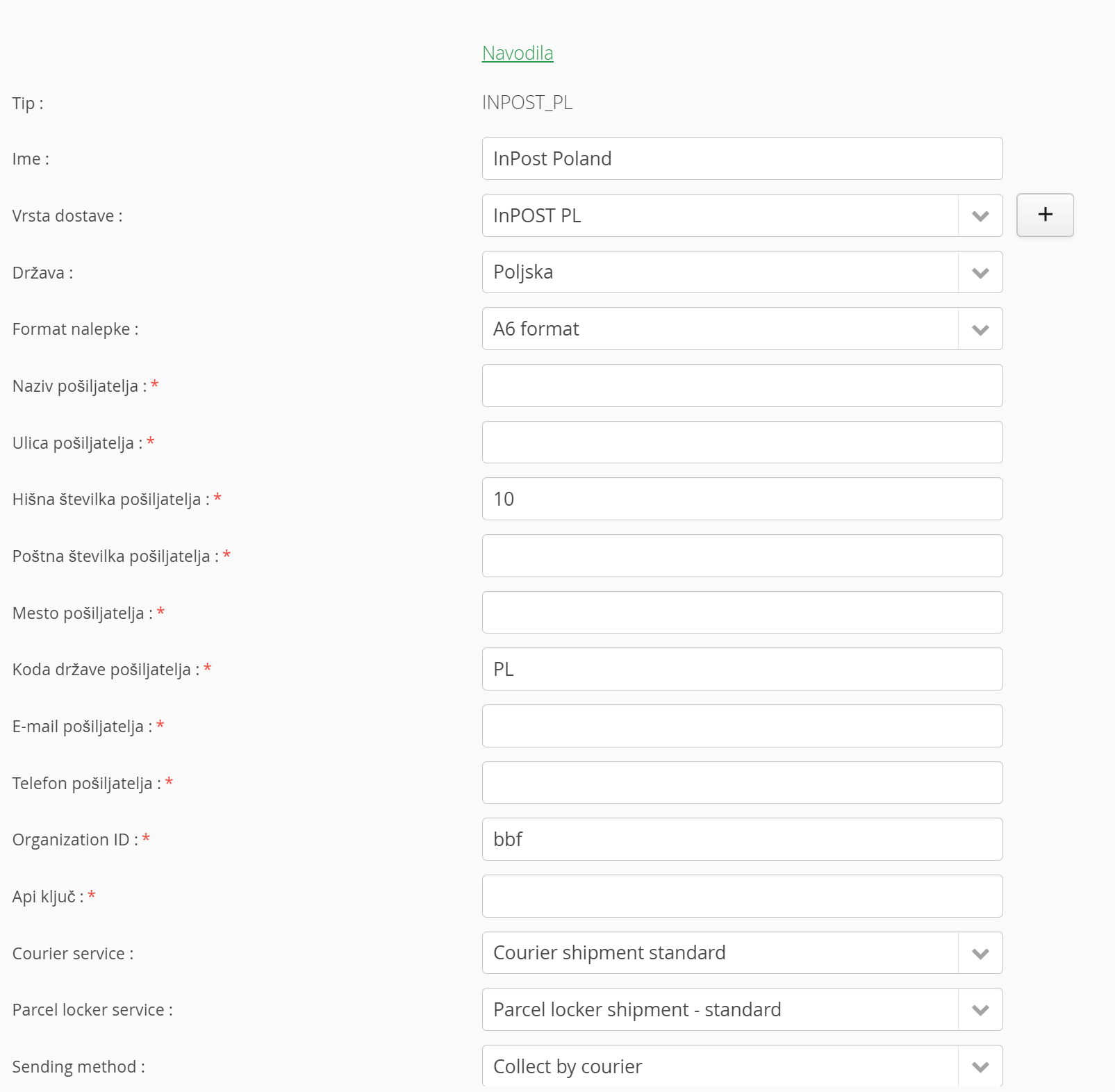Open the Vrsta dostave dropdown showing InPOST PL

coord(742,215)
